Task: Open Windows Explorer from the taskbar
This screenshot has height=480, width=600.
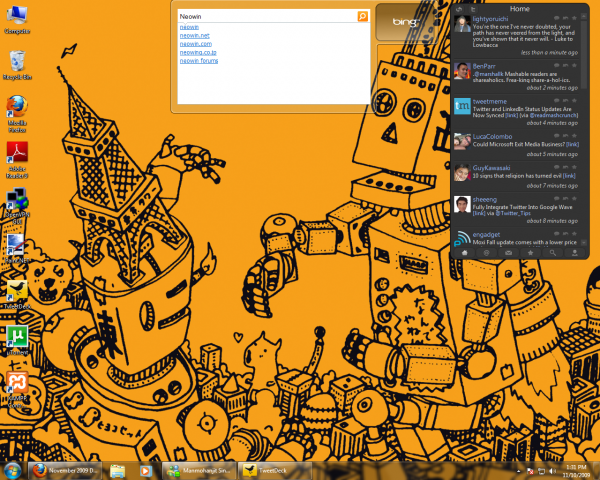Action: click(x=117, y=471)
